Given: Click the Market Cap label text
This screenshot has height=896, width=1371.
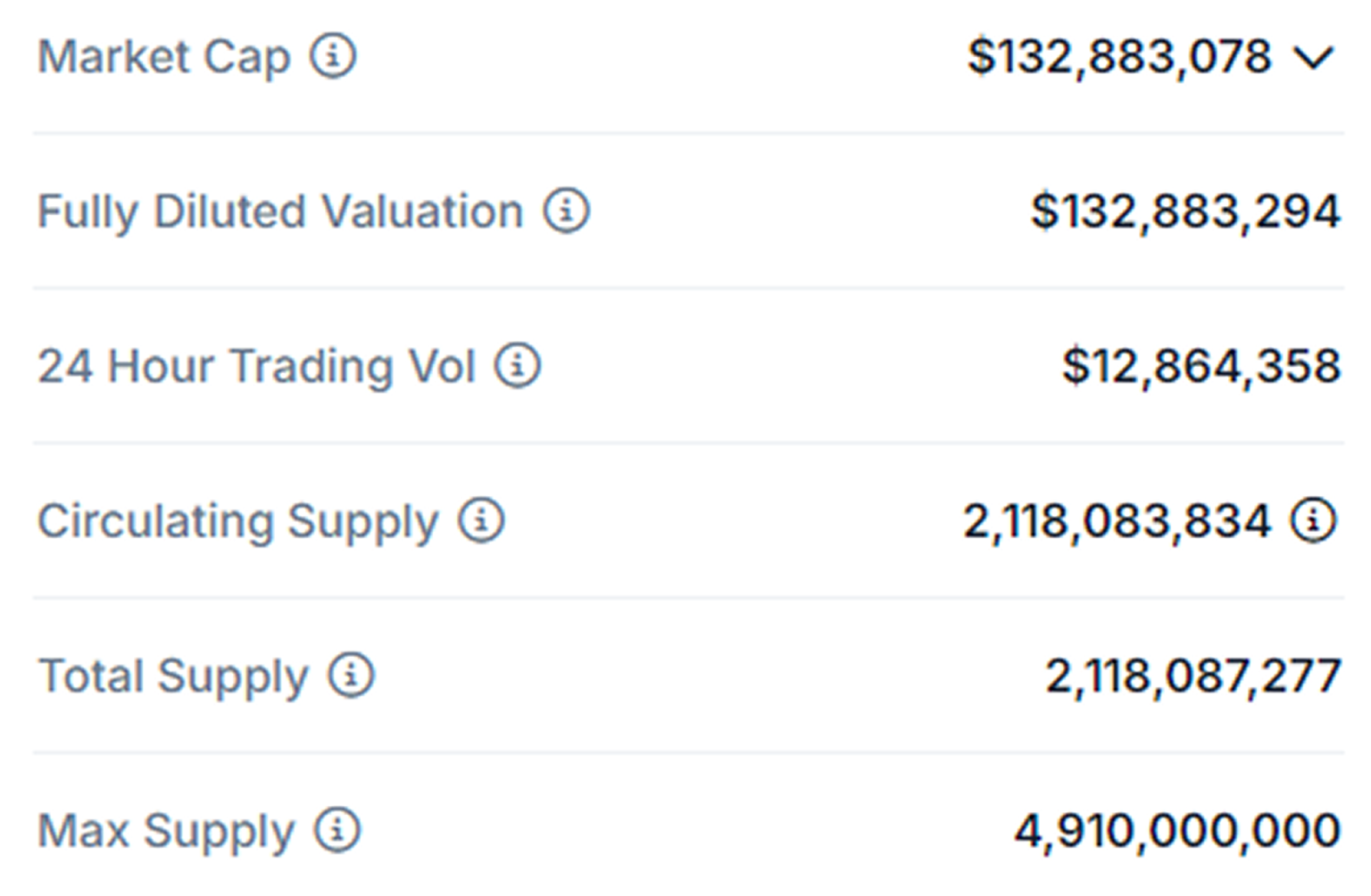Looking at the screenshot, I should click(164, 58).
